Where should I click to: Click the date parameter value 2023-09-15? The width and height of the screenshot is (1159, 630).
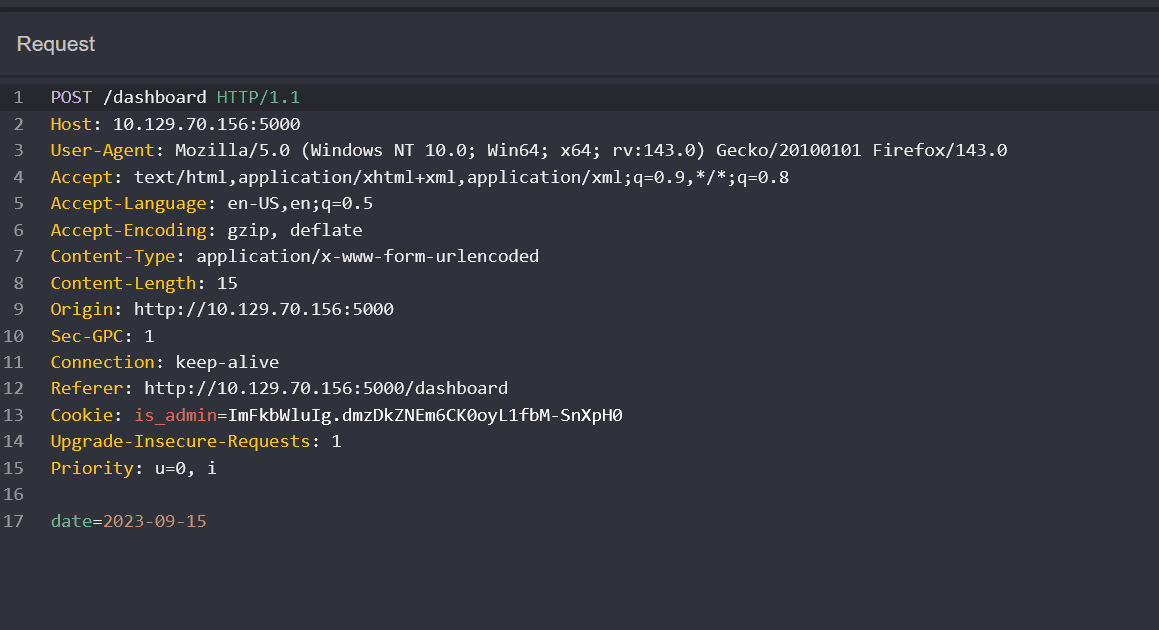click(x=154, y=521)
